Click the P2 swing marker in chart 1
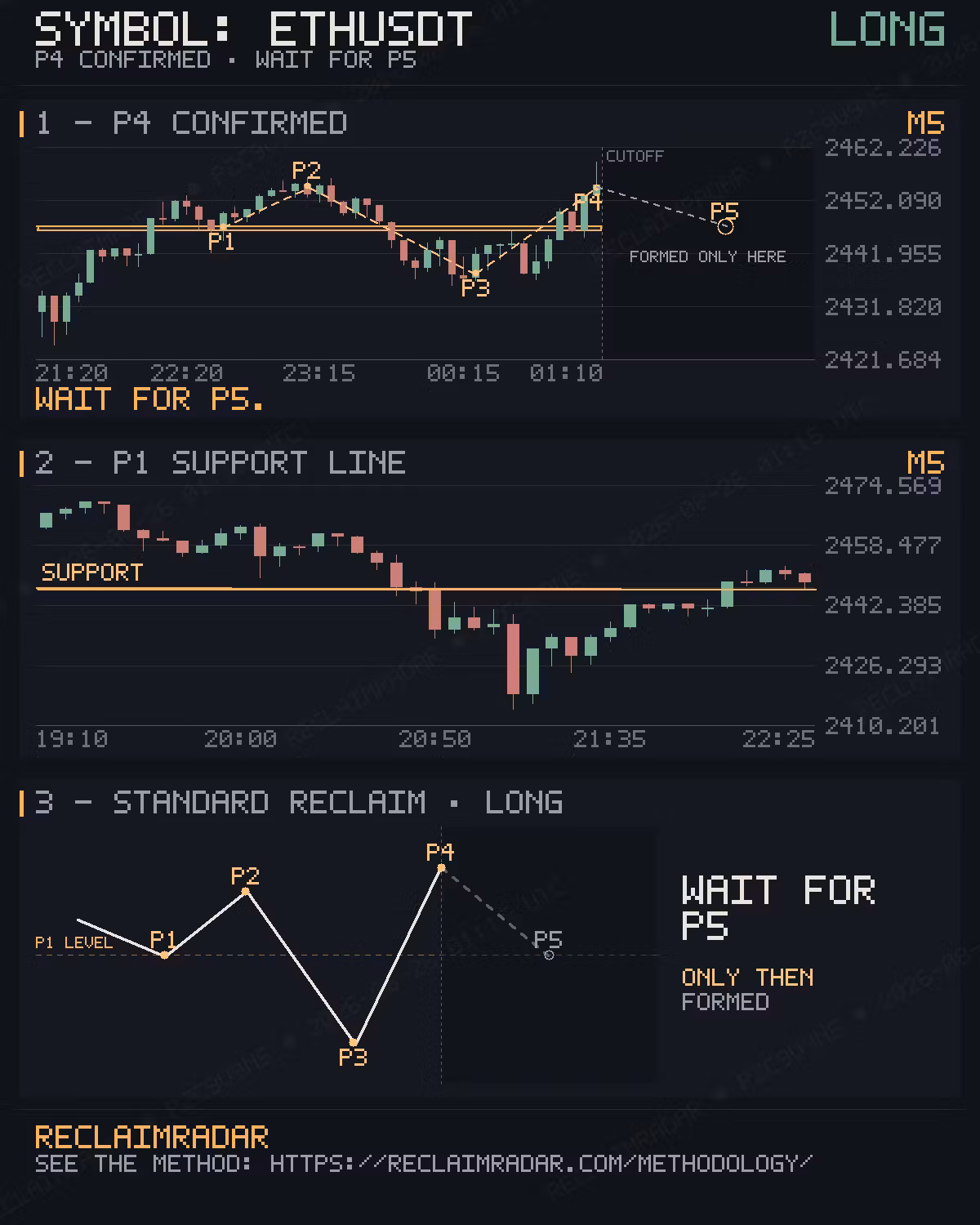 pos(307,188)
